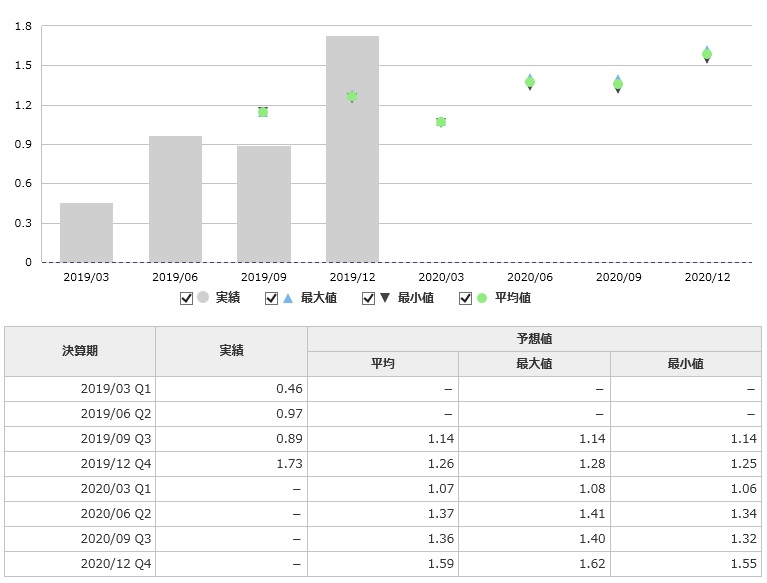This screenshot has width=767, height=583.
Task: Click the 1.36 average forecast cell
Action: pyautogui.click(x=383, y=538)
